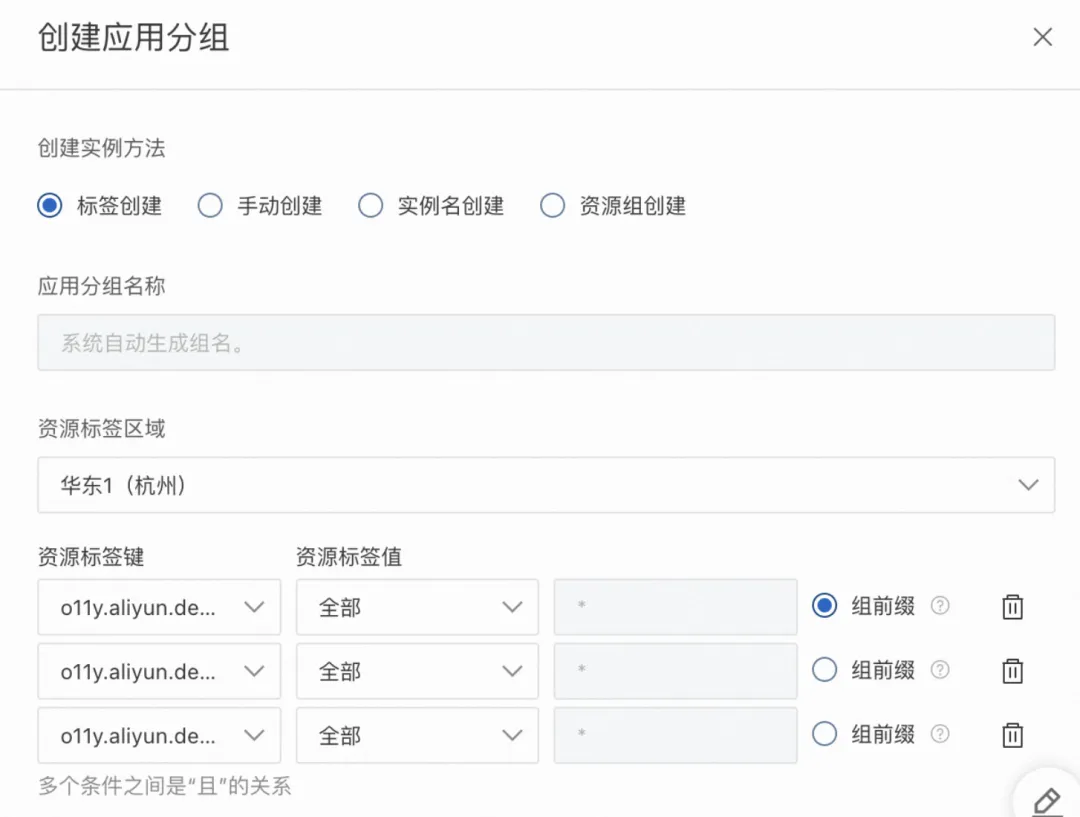The height and width of the screenshot is (817, 1080).
Task: Click the 资源标签键 column label
Action: click(91, 557)
